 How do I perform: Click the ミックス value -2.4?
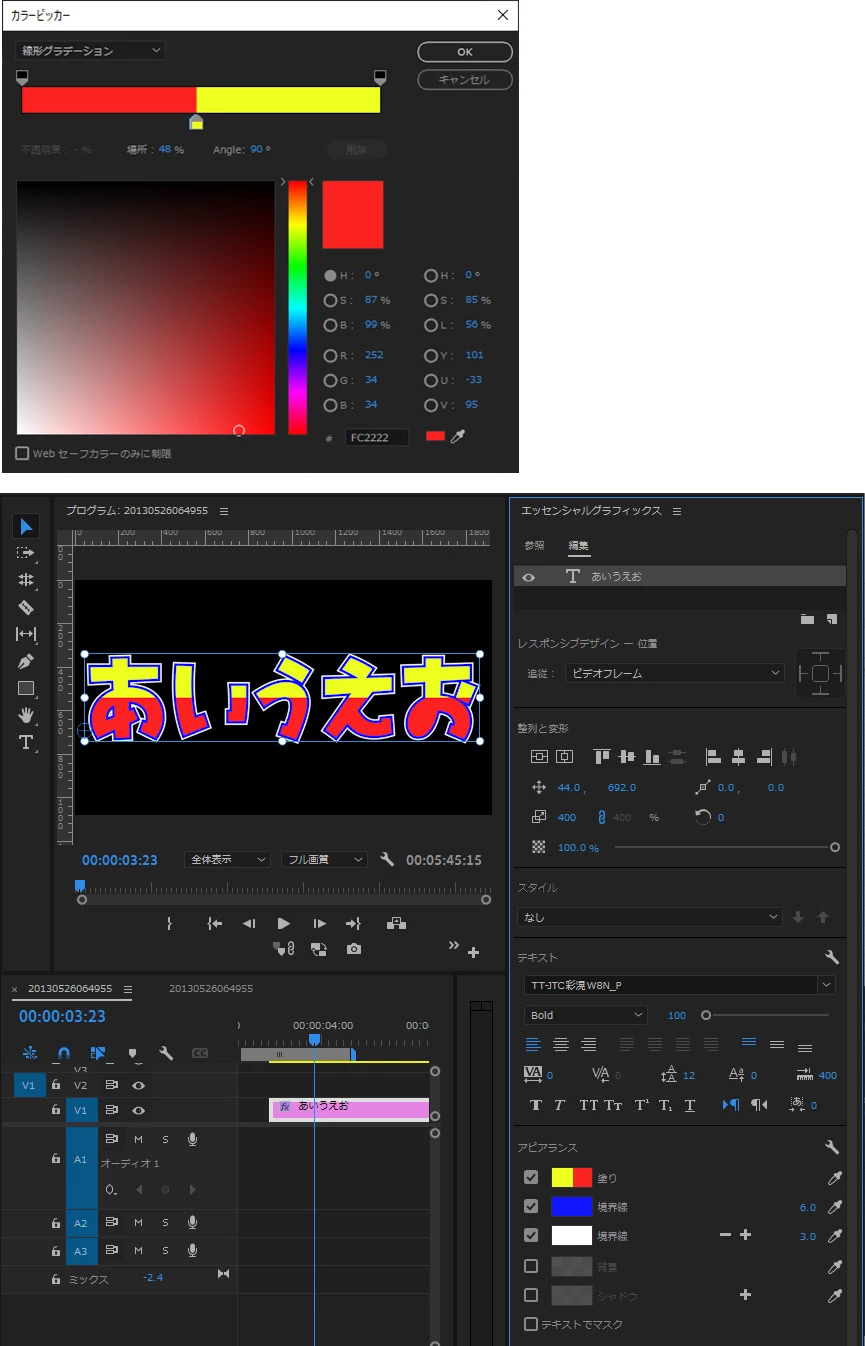pyautogui.click(x=153, y=1277)
